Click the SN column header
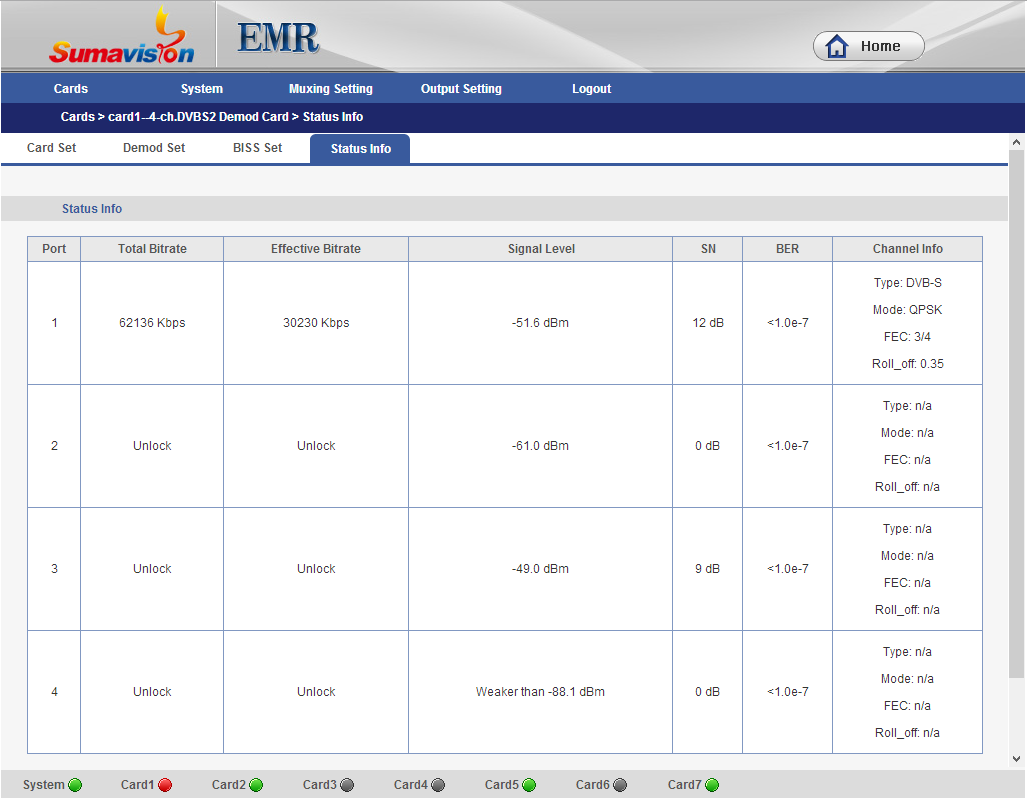Image resolution: width=1027 pixels, height=798 pixels. [708, 249]
